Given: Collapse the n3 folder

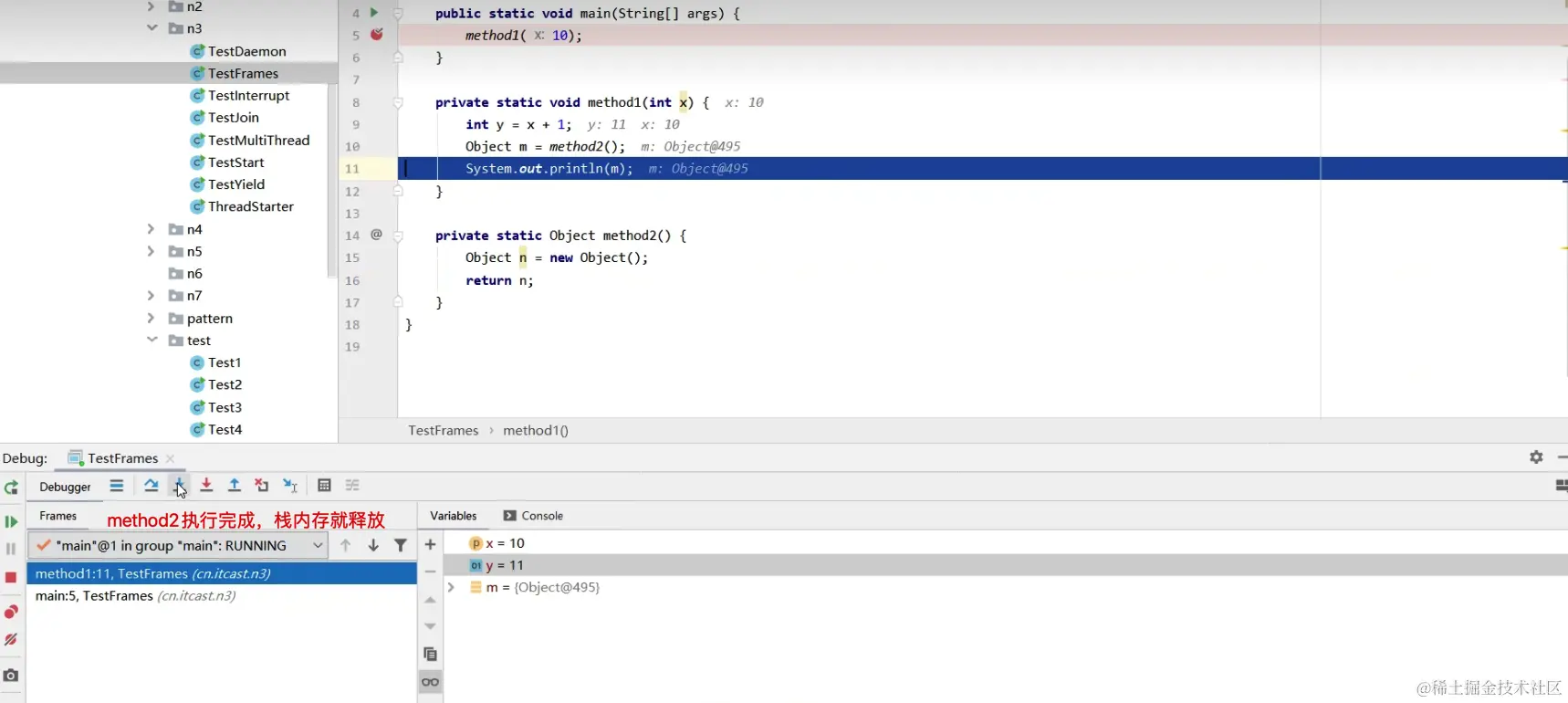Looking at the screenshot, I should point(152,28).
